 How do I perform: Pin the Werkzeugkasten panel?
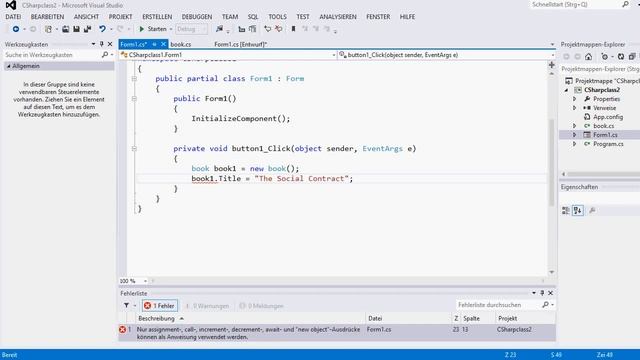click(102, 44)
